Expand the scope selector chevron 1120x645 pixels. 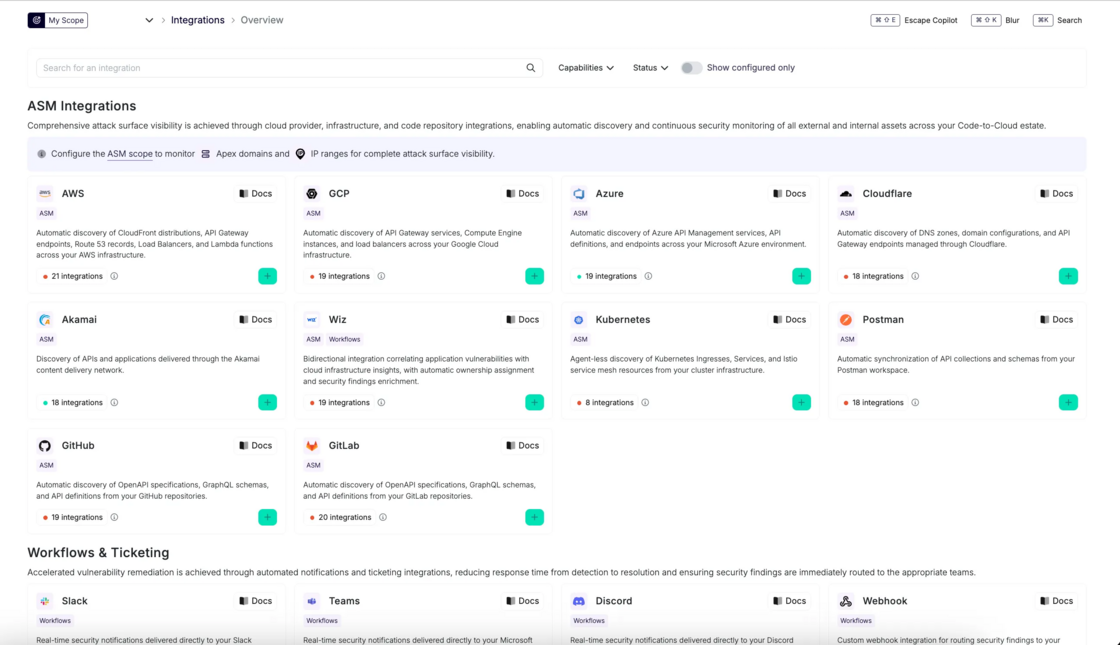click(149, 20)
